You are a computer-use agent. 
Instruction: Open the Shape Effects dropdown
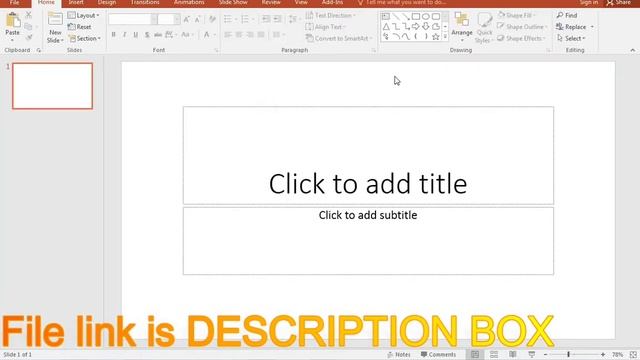[521, 38]
